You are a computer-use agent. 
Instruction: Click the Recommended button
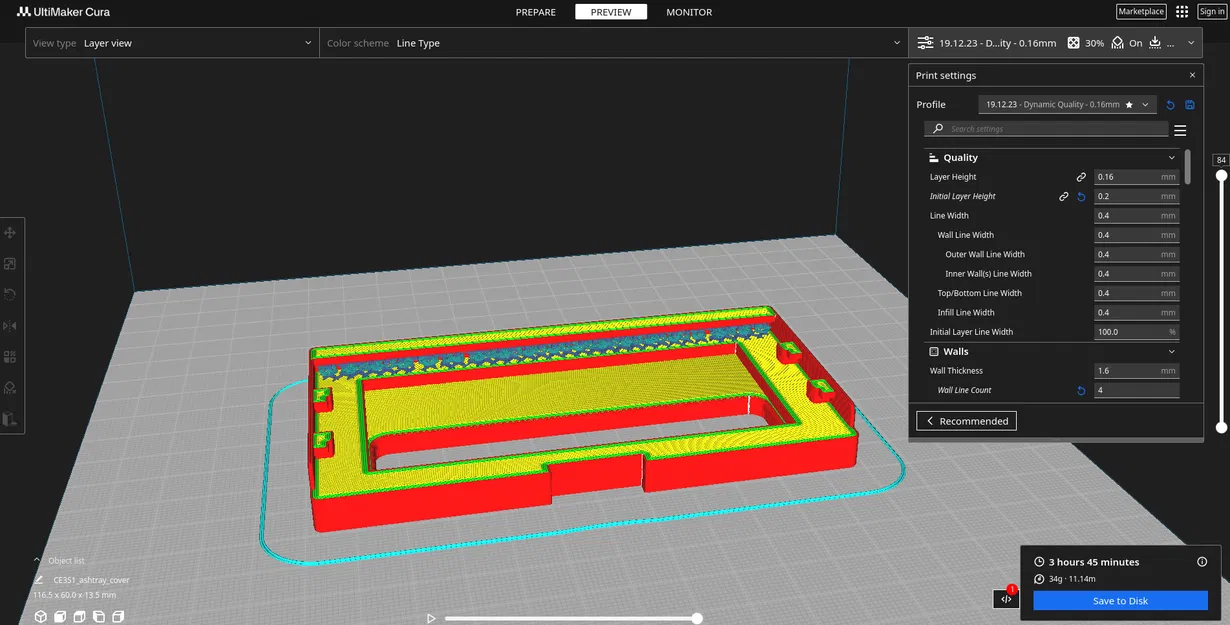pyautogui.click(x=966, y=421)
